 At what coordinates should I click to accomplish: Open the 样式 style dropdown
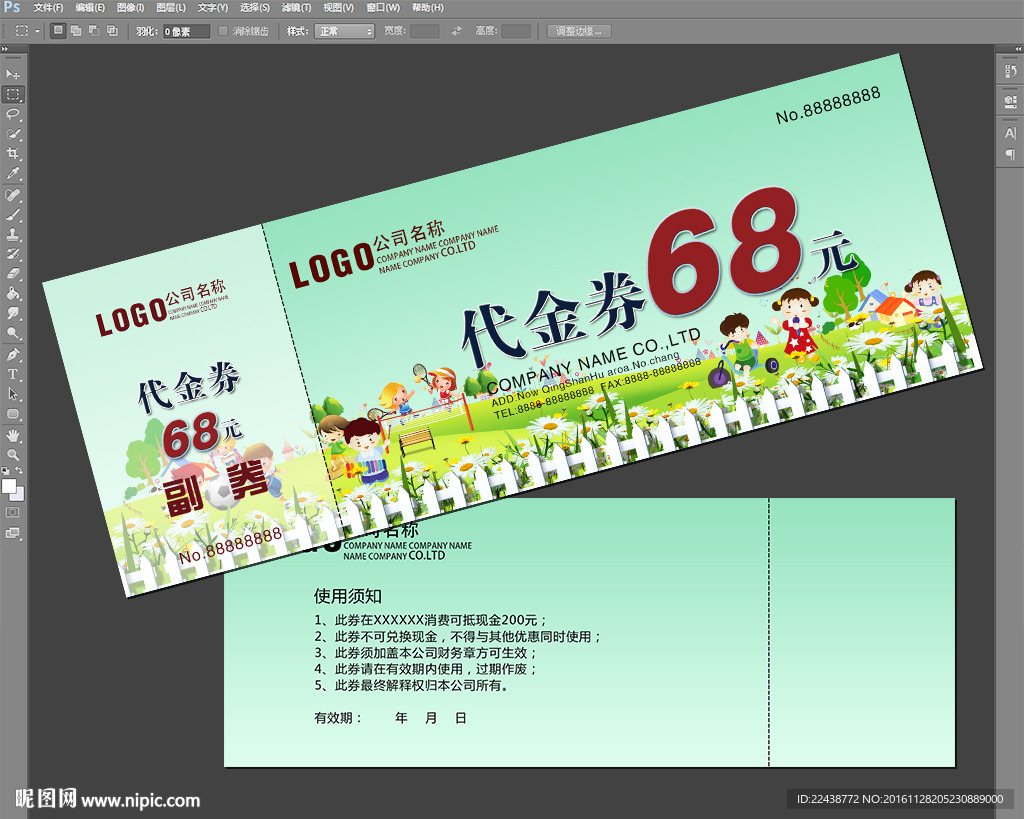click(344, 31)
